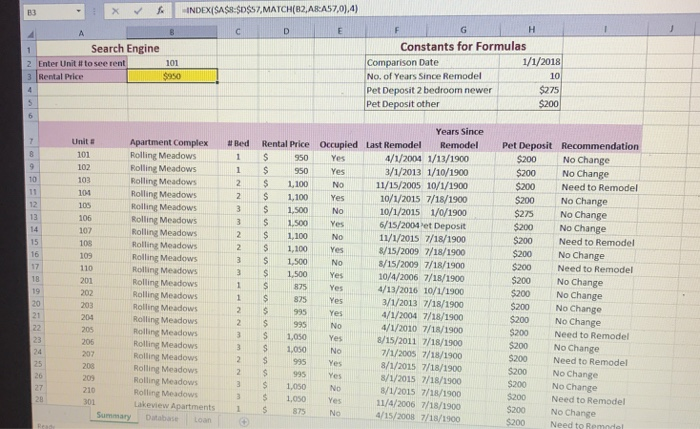Select the 1/1/2018 date cell
This screenshot has height=429, width=700.
click(x=530, y=62)
